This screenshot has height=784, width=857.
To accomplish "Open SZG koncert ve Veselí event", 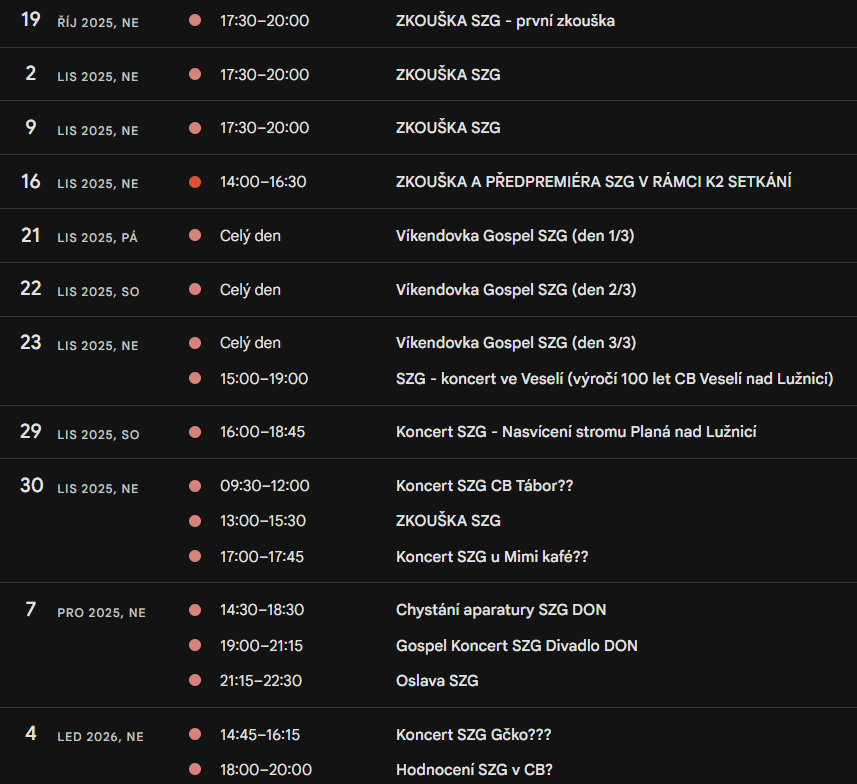I will pyautogui.click(x=614, y=379).
